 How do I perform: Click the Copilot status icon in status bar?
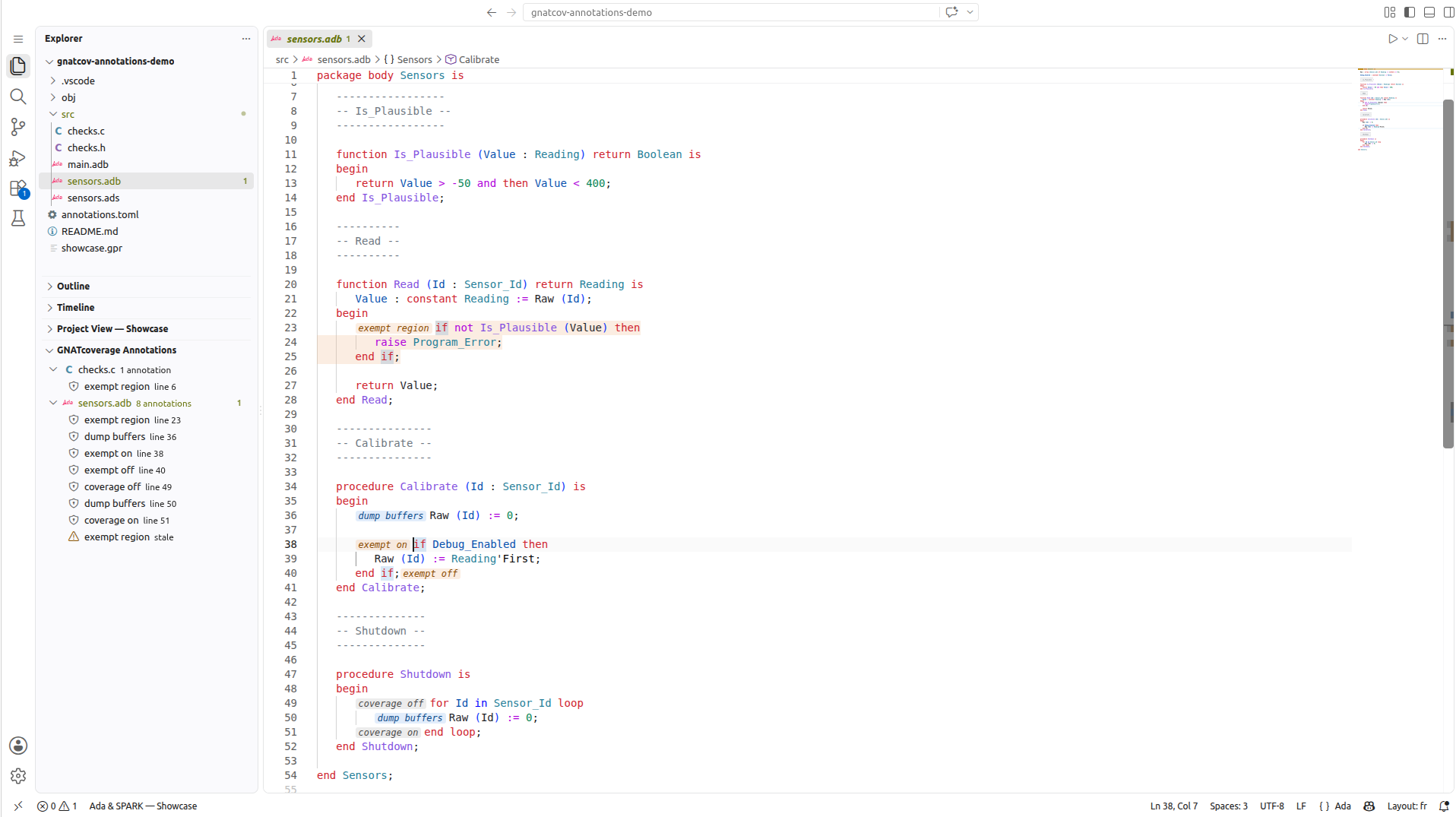coord(1369,806)
